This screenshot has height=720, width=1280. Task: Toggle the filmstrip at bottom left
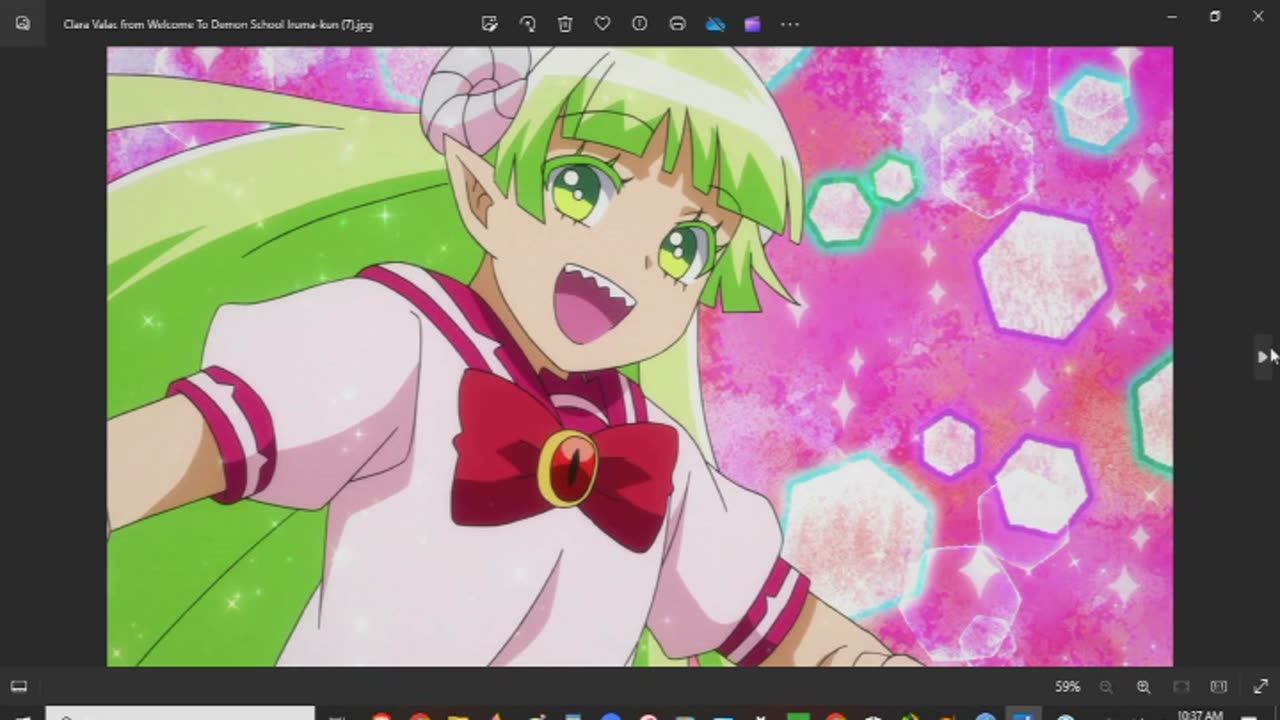(x=19, y=687)
